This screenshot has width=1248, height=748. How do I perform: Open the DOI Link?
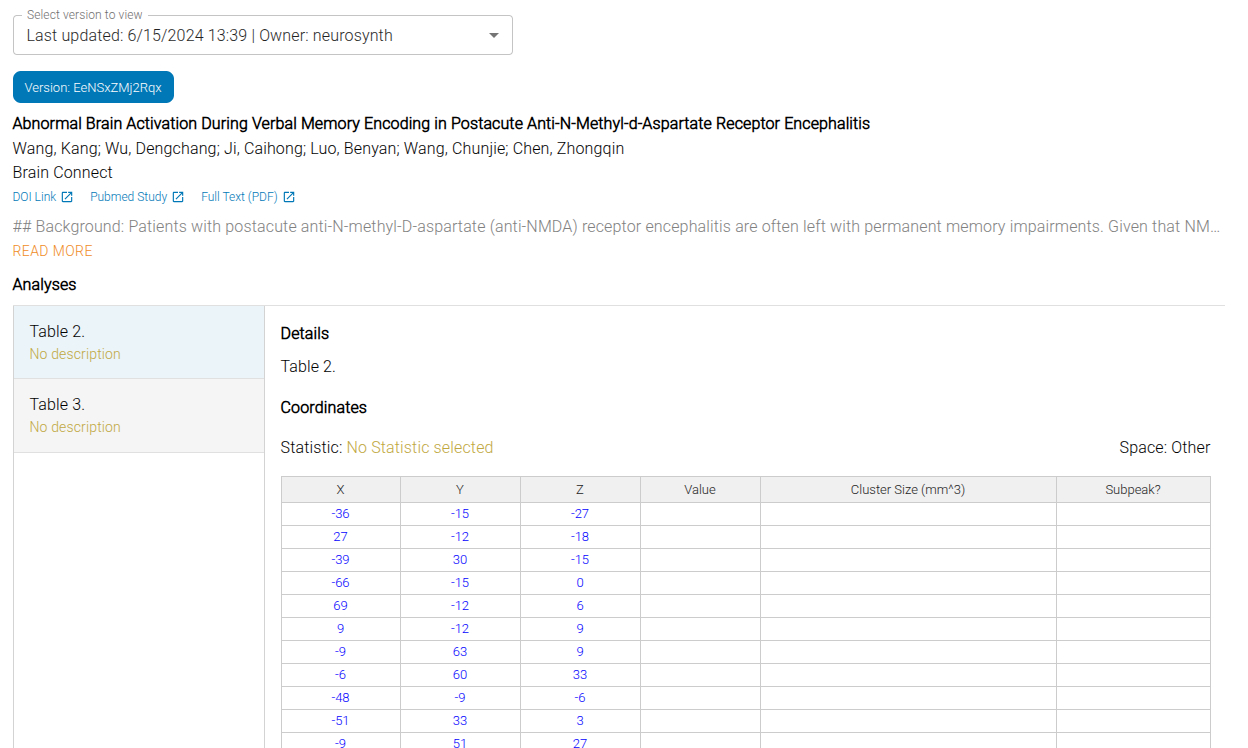click(34, 197)
